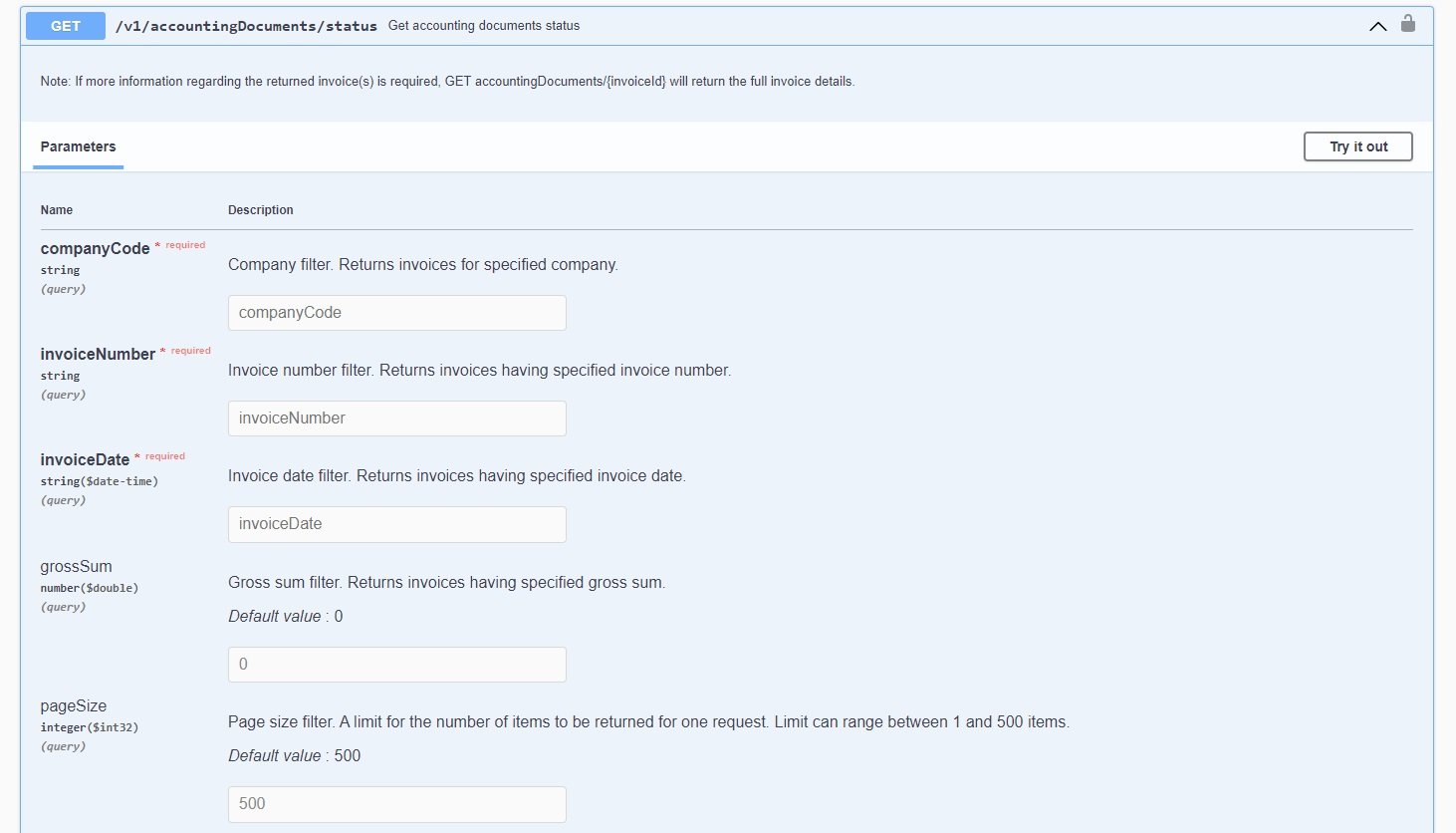Click the 'Company filter' description text
The width and height of the screenshot is (1456, 833).
tap(423, 265)
